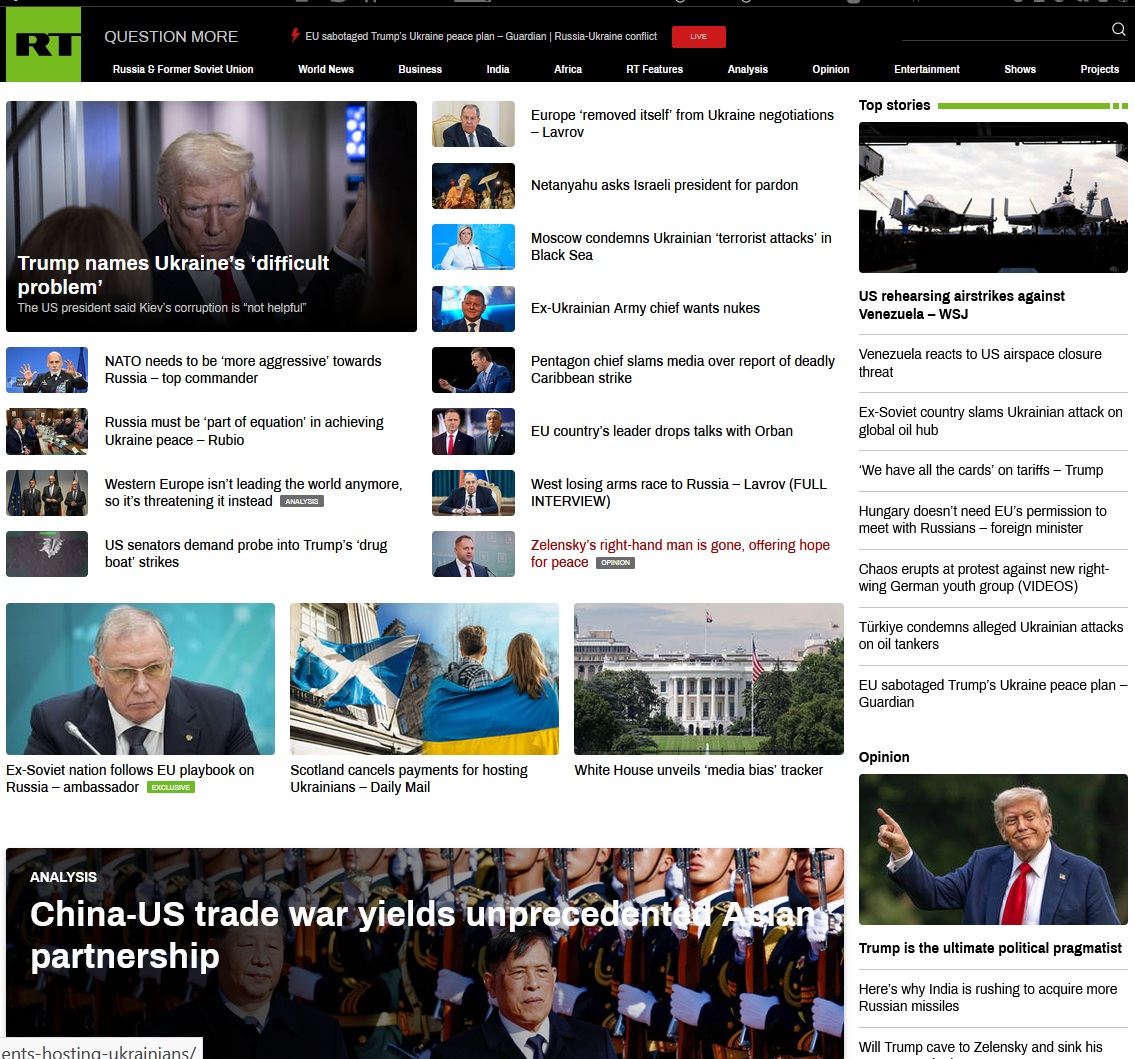Open the Shows section
The image size is (1135, 1059).
pos(1020,69)
